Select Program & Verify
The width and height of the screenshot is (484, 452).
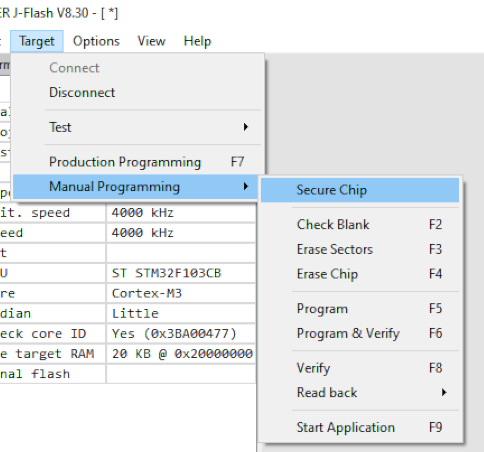click(x=360, y=333)
